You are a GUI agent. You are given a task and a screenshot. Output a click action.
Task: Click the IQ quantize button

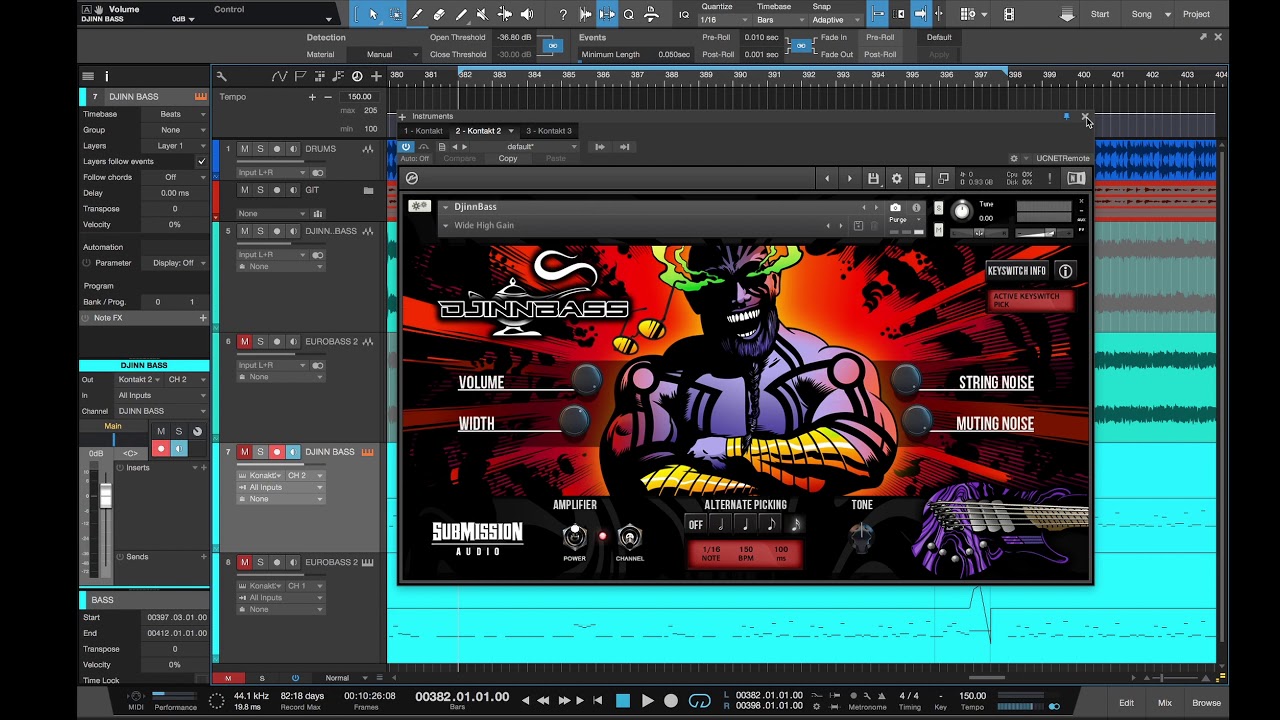point(684,14)
